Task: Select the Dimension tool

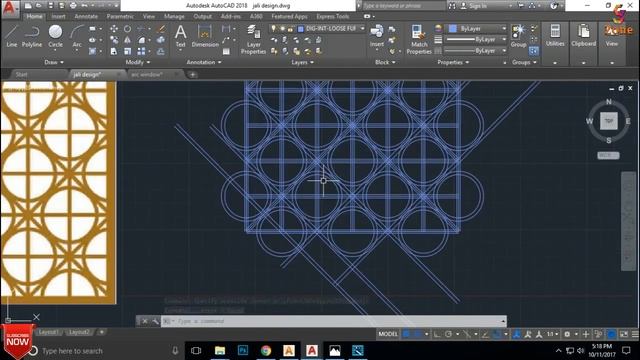Action: 205,36
